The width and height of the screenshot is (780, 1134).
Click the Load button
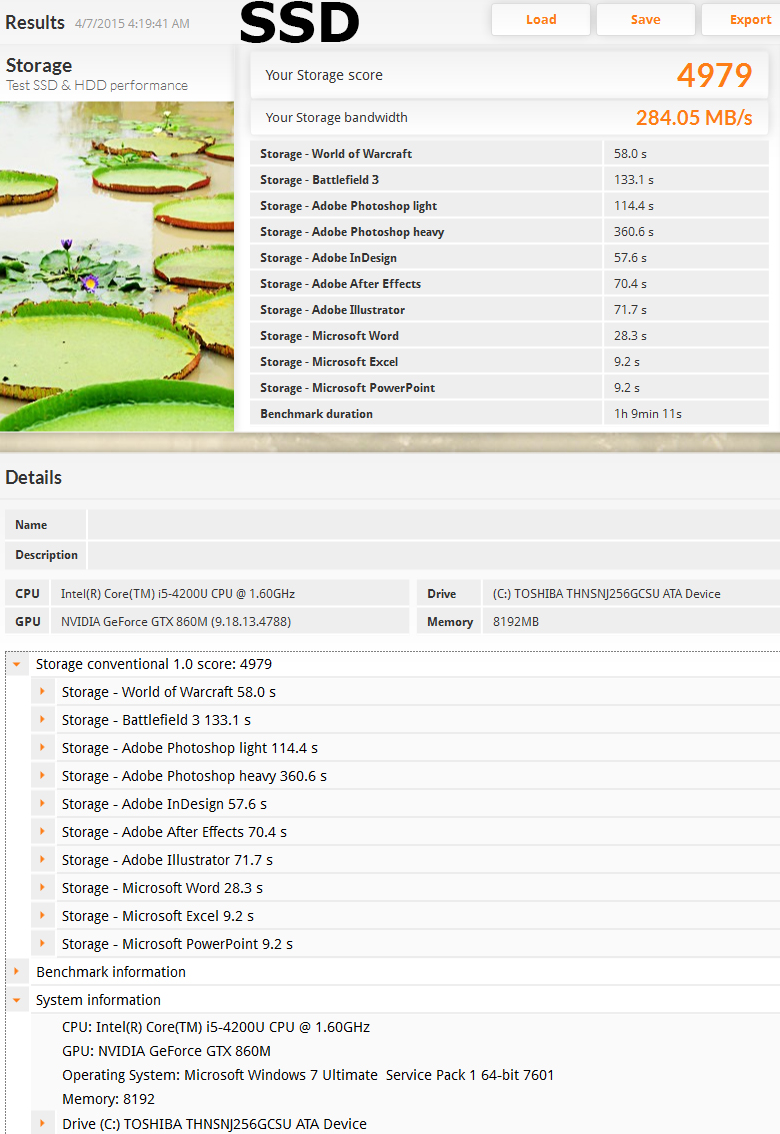541,20
